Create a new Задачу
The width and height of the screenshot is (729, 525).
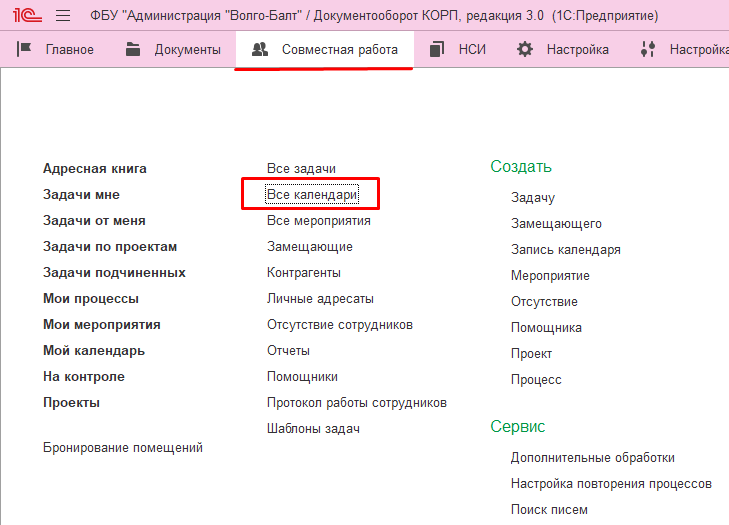(x=532, y=198)
